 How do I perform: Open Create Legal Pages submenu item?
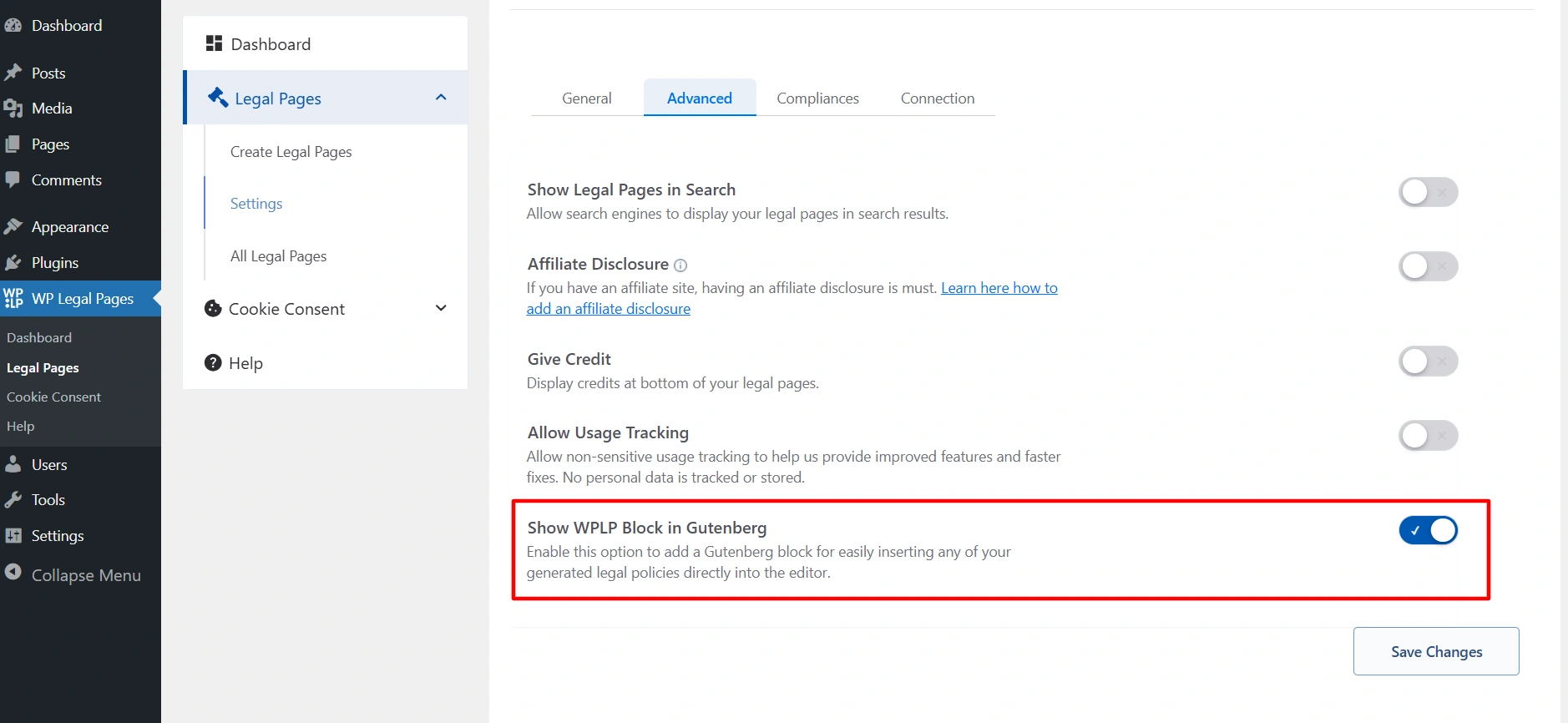click(x=291, y=152)
